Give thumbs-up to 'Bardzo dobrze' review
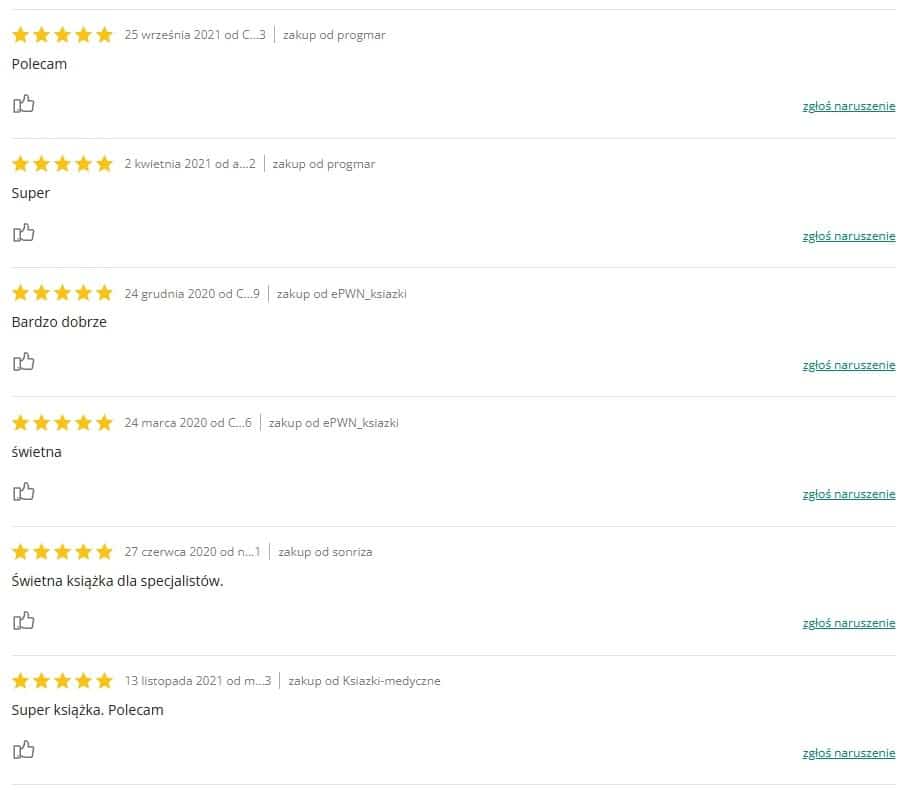This screenshot has height=790, width=912. point(23,362)
